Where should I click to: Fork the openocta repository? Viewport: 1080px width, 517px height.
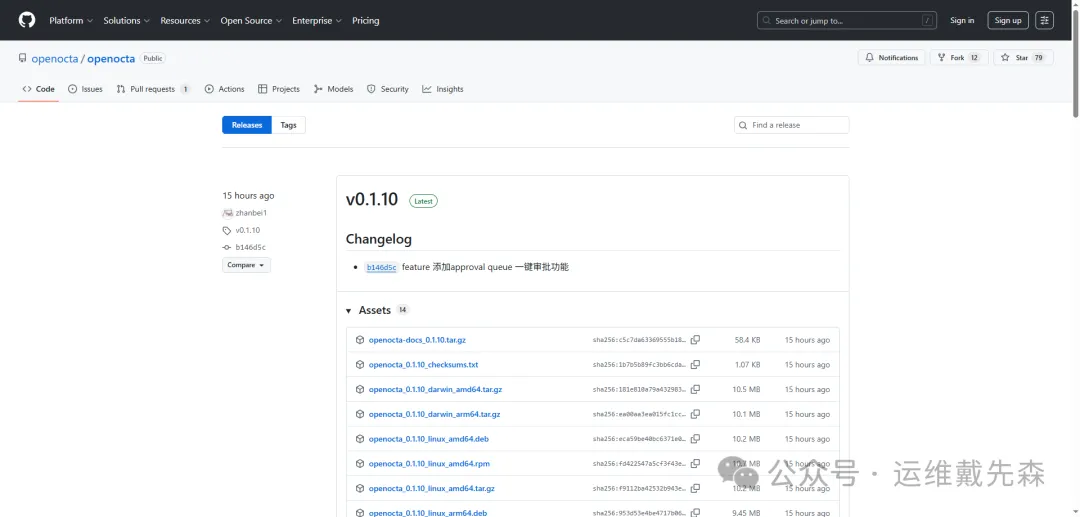pyautogui.click(x=959, y=58)
